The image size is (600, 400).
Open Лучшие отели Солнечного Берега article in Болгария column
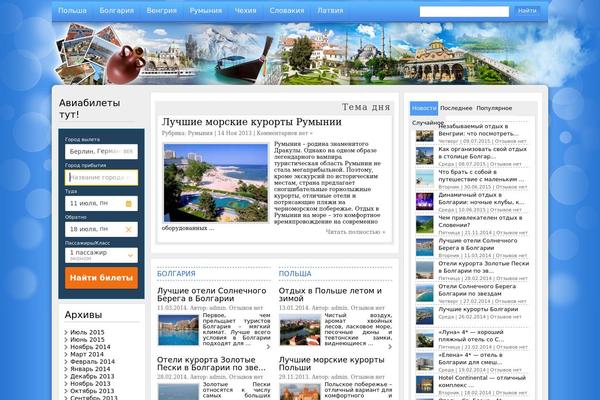(212, 294)
